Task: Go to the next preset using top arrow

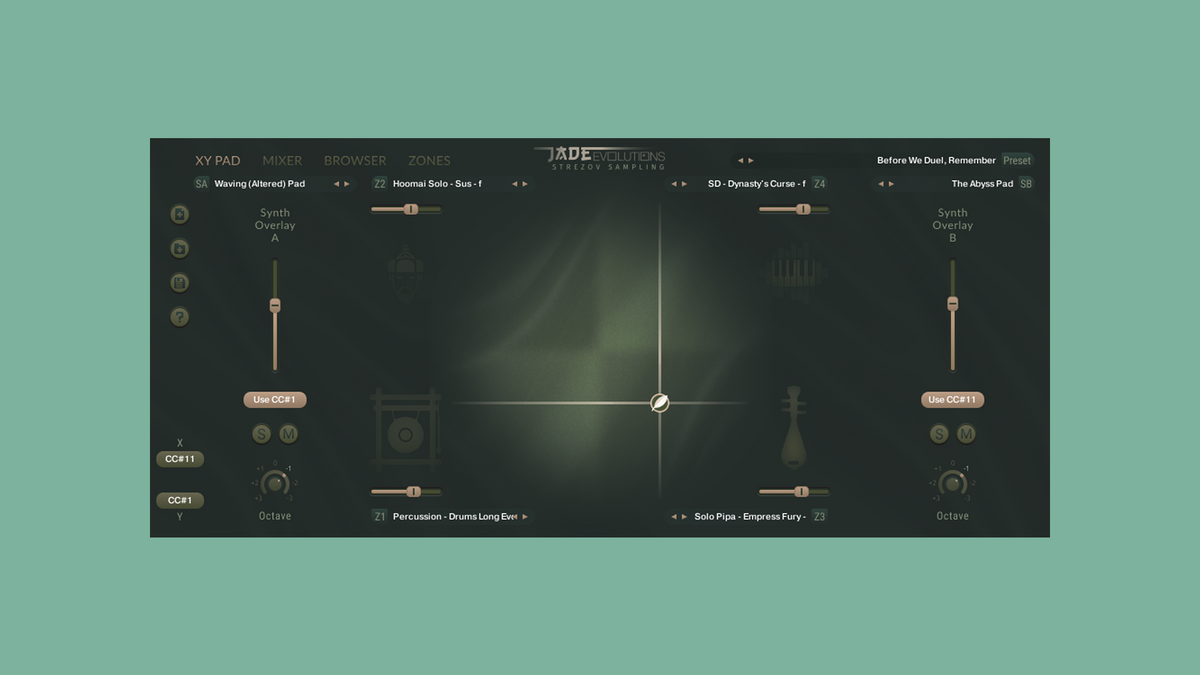Action: click(751, 160)
